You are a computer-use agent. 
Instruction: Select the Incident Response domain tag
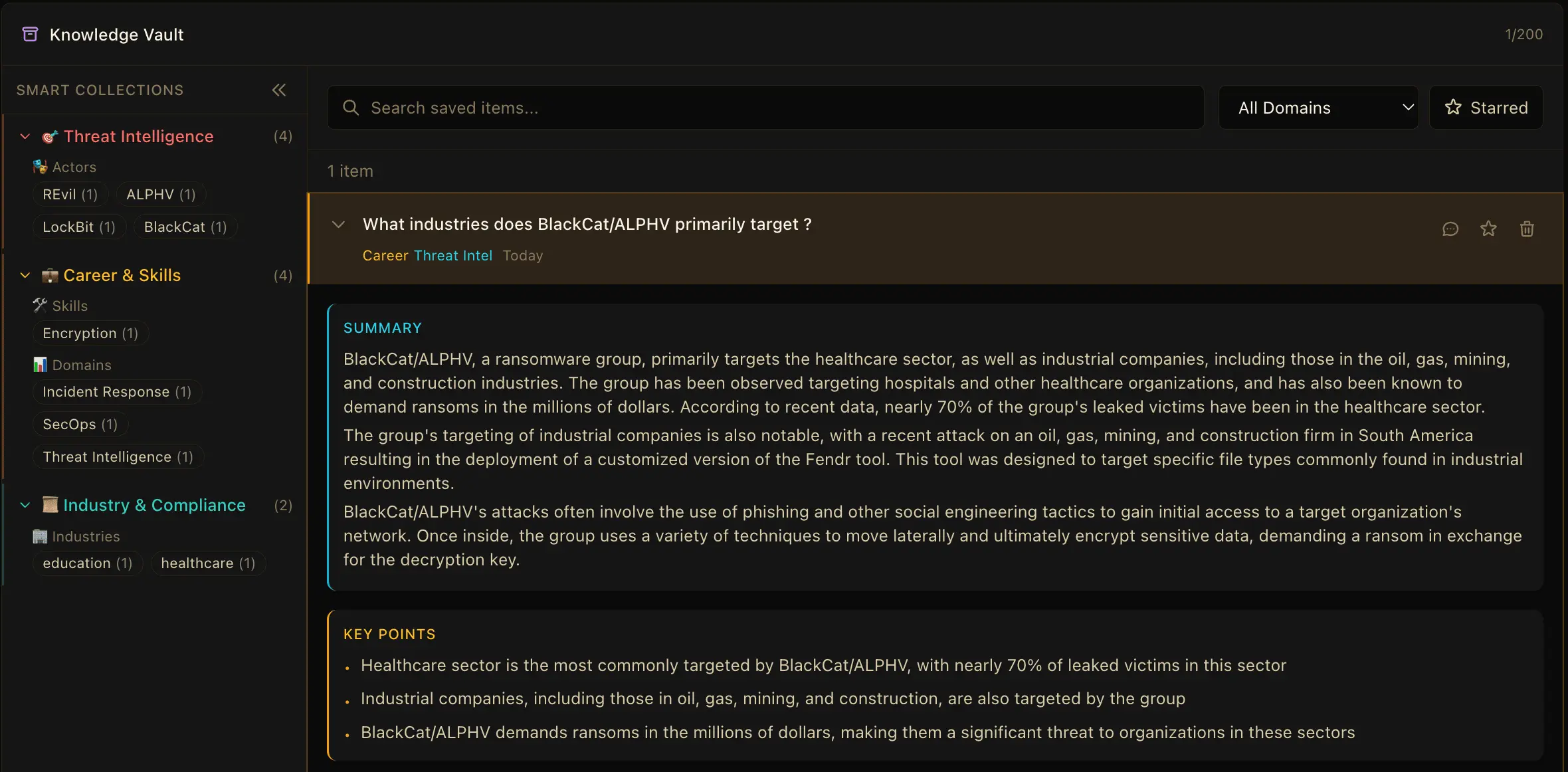pos(117,392)
